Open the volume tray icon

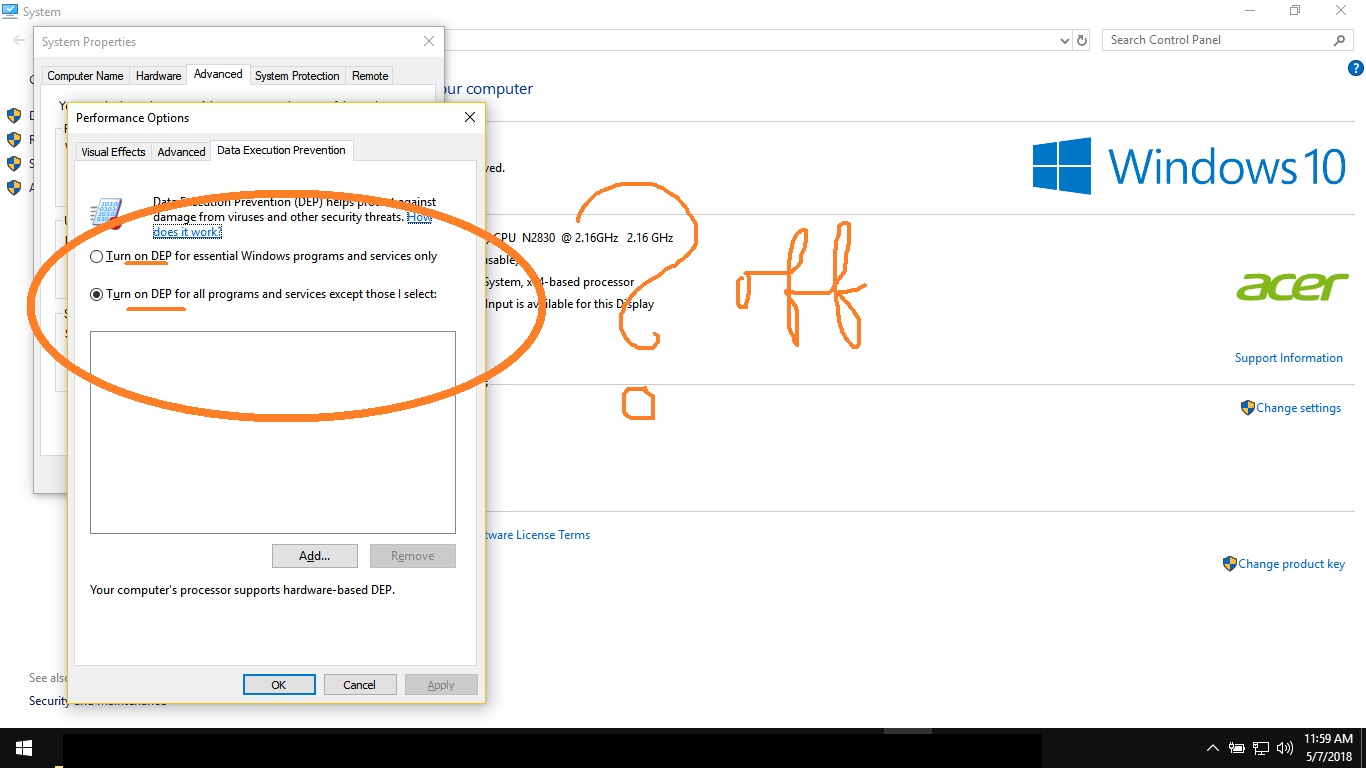[1285, 748]
